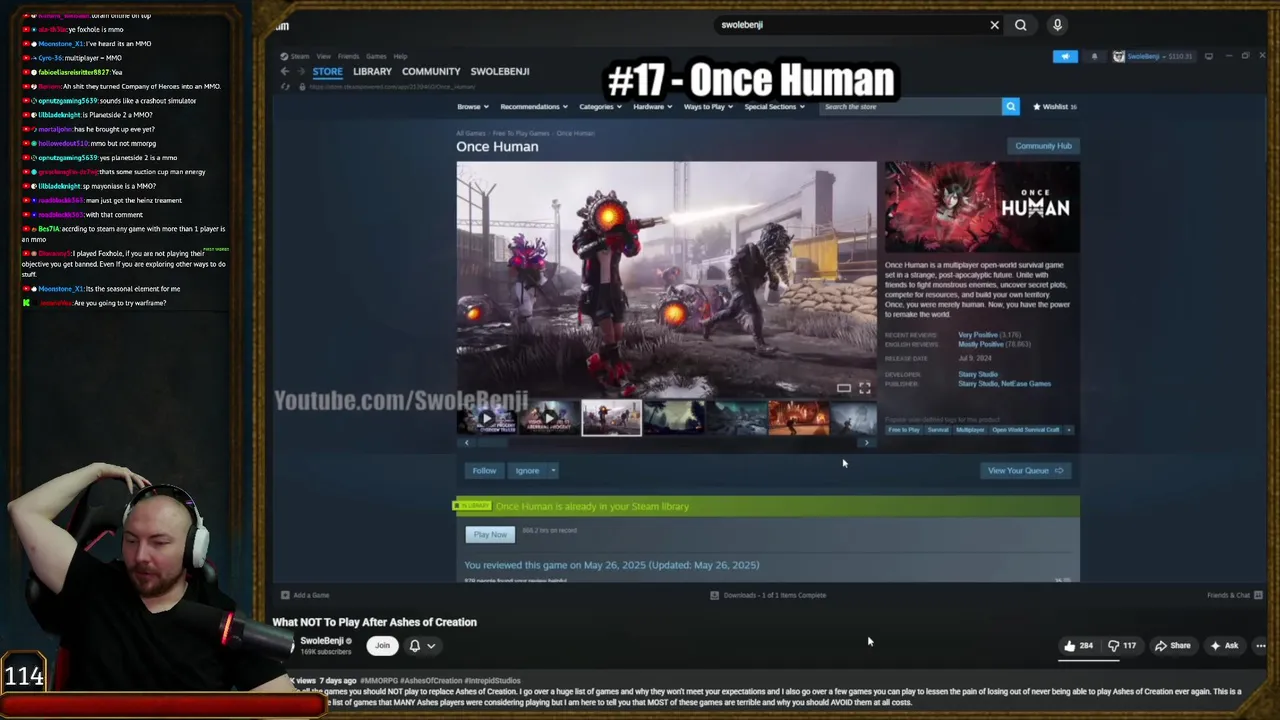The image size is (1280, 720).
Task: Open notification bell dropdown for channel
Action: coord(421,646)
